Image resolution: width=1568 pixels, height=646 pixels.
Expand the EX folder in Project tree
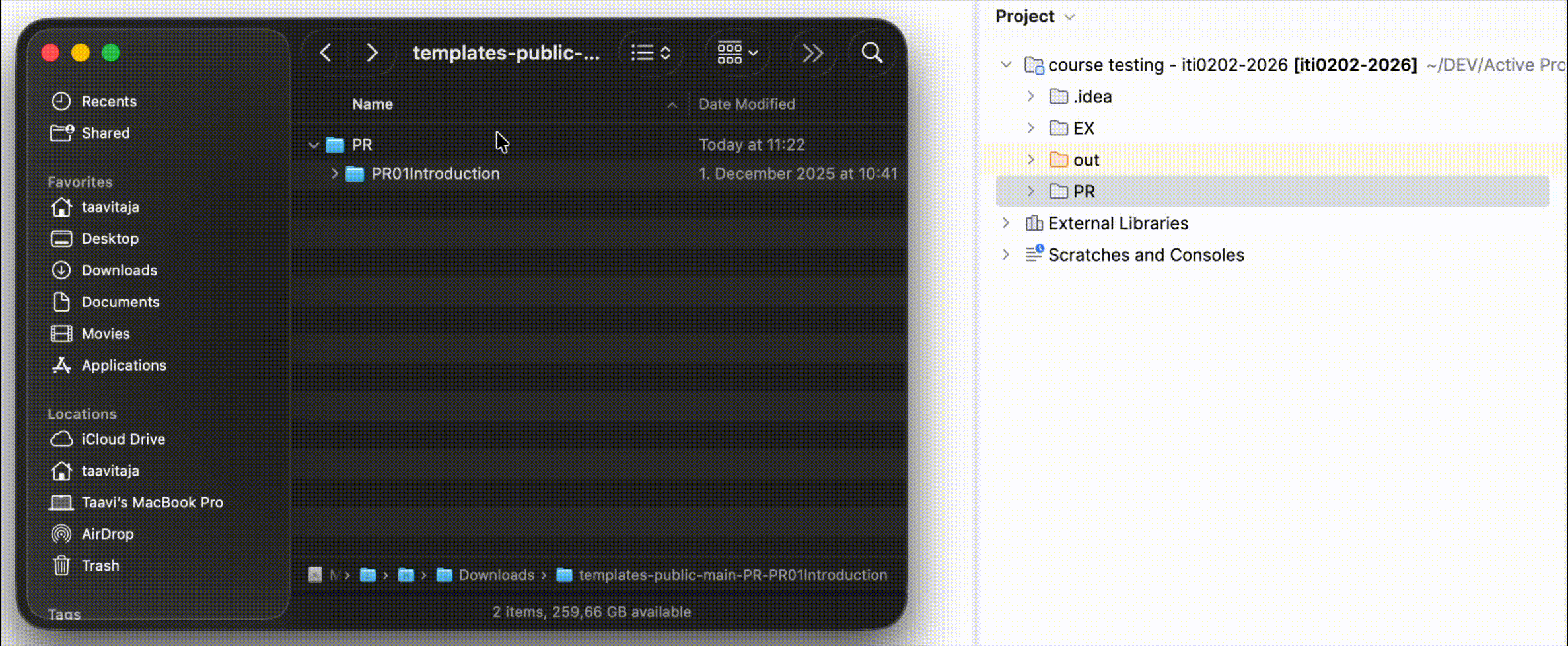1031,127
